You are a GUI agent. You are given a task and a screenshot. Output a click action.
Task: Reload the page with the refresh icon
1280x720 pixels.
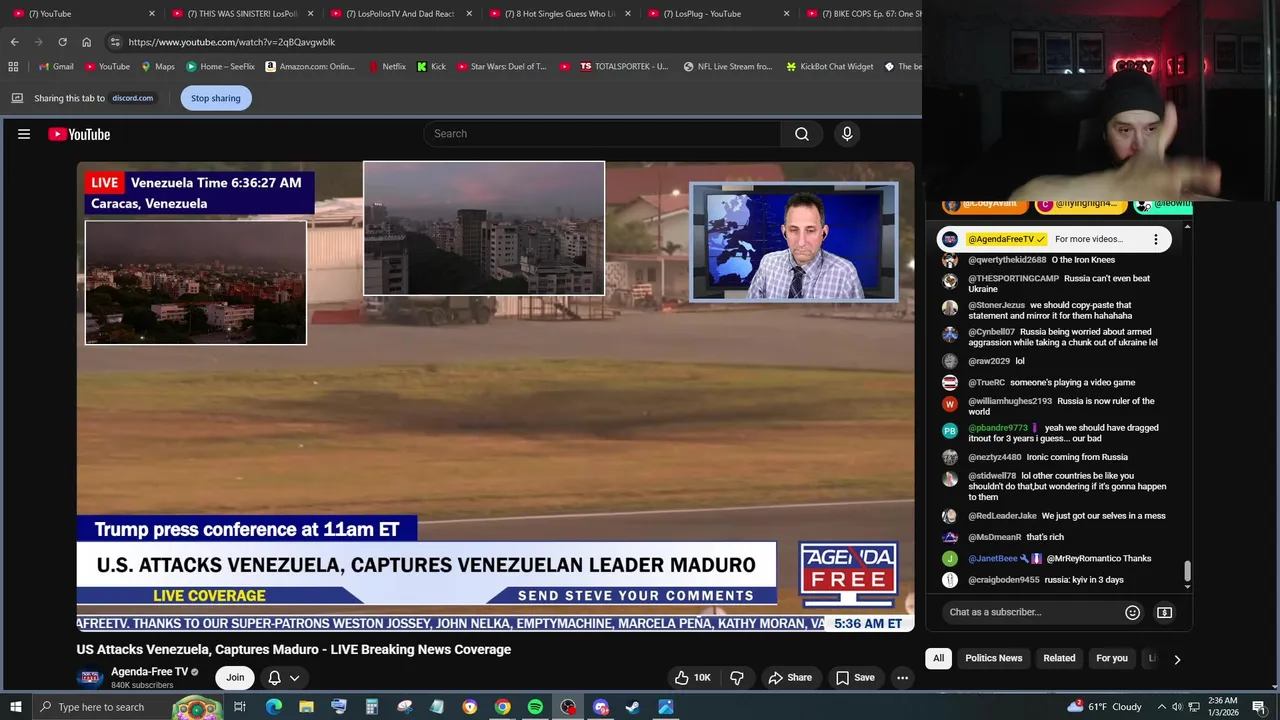tap(62, 42)
